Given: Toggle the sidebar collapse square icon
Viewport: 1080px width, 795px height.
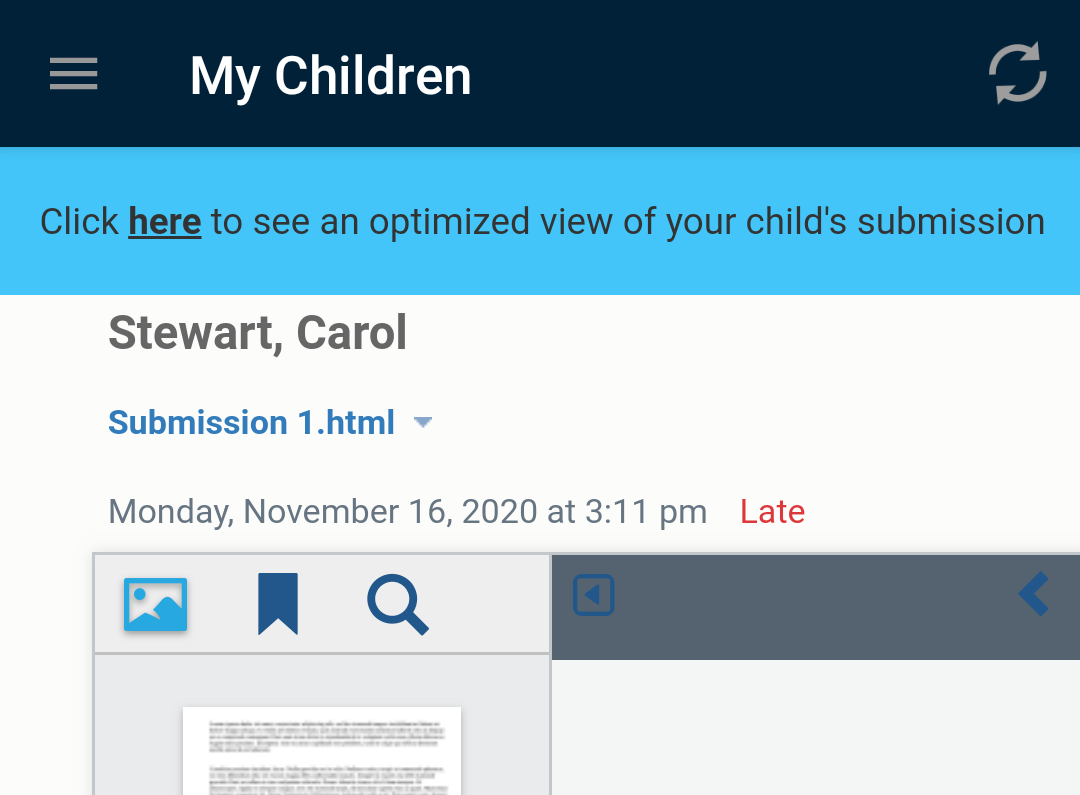Looking at the screenshot, I should pyautogui.click(x=593, y=596).
